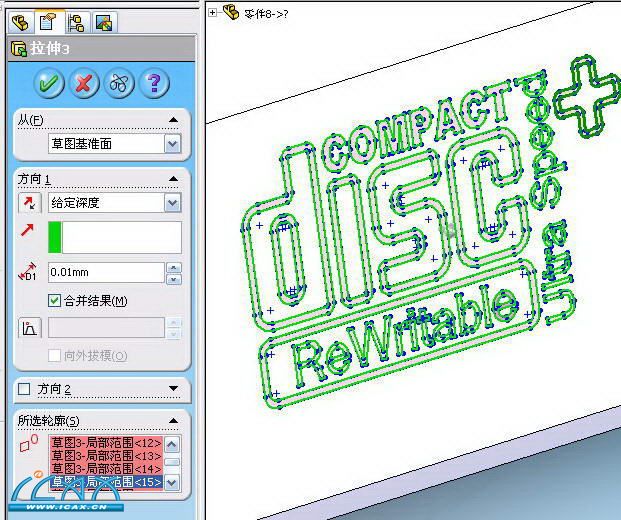The height and width of the screenshot is (520, 621).
Task: Click the draft angle input field
Action: pos(106,328)
